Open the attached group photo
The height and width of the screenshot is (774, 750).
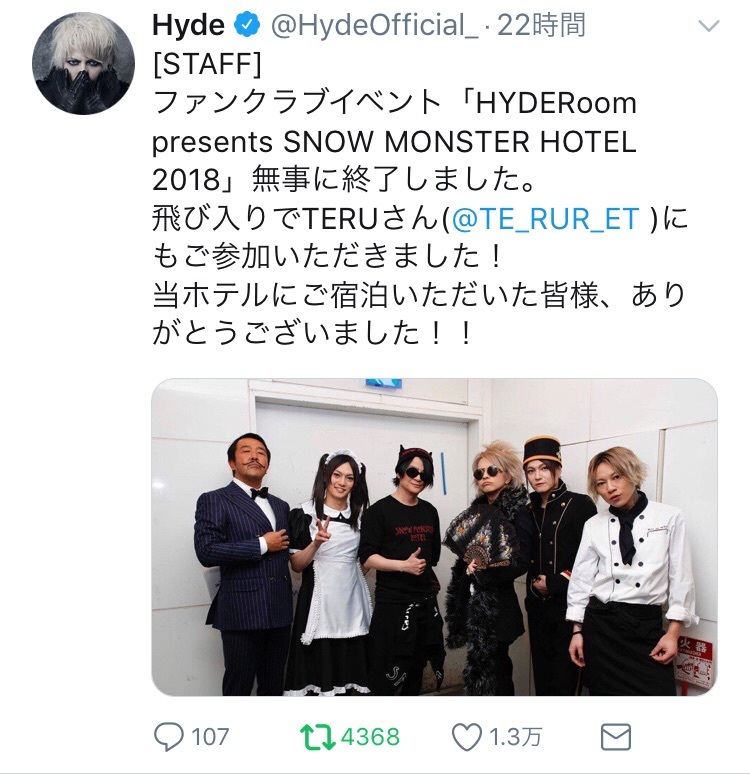[x=434, y=537]
